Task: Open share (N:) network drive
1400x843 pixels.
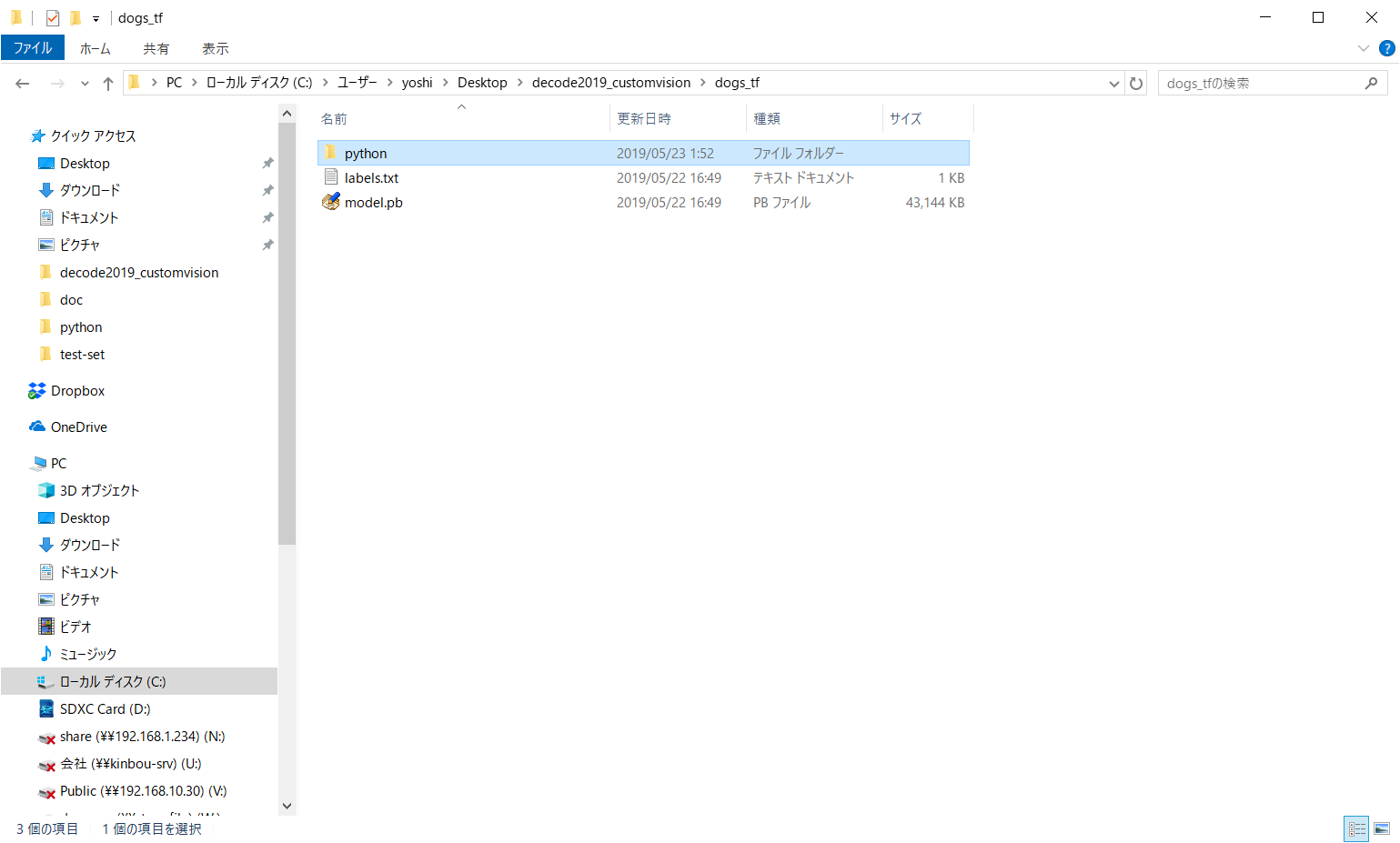Action: [142, 737]
